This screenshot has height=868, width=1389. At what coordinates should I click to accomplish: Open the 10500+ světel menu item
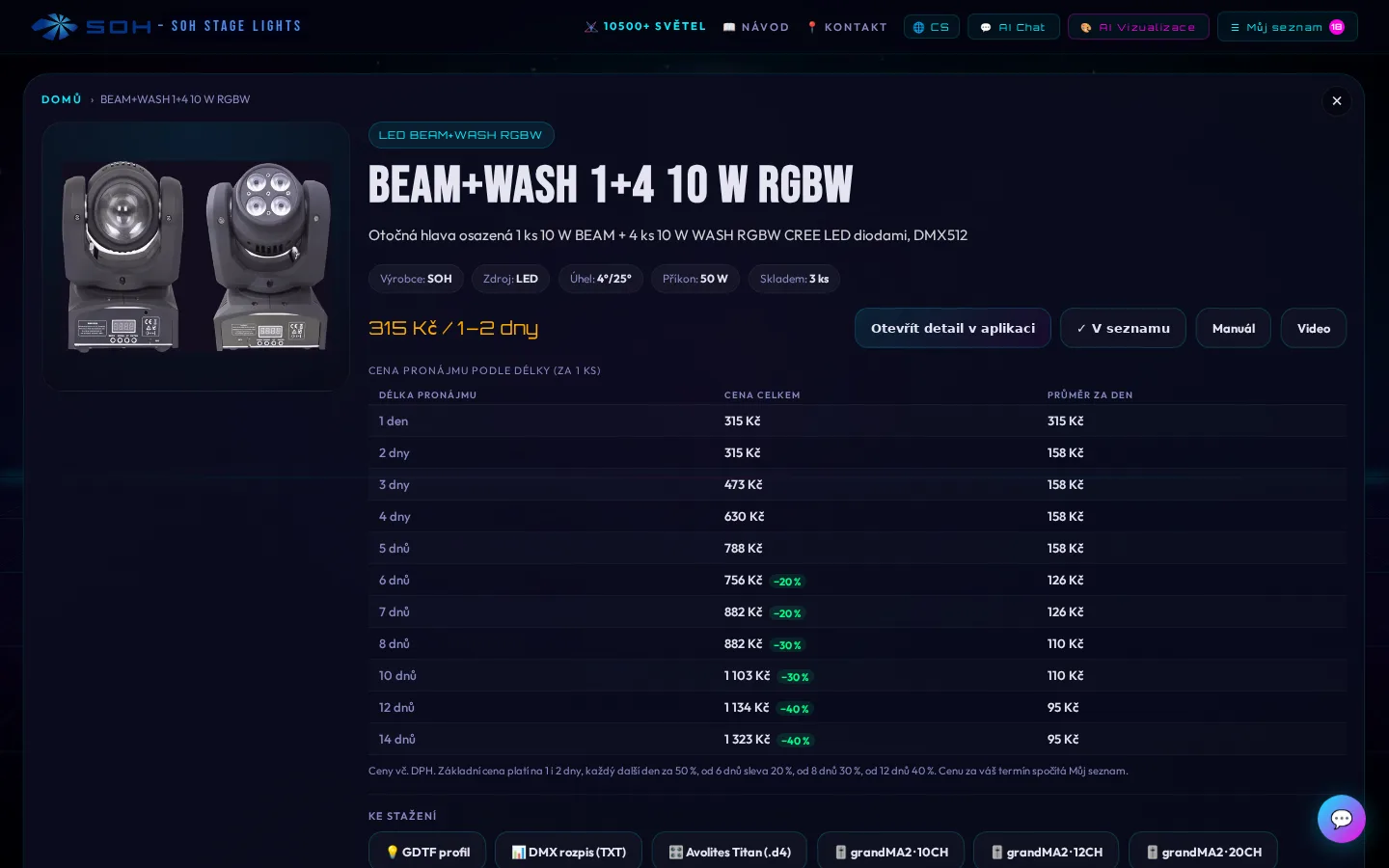pyautogui.click(x=645, y=27)
